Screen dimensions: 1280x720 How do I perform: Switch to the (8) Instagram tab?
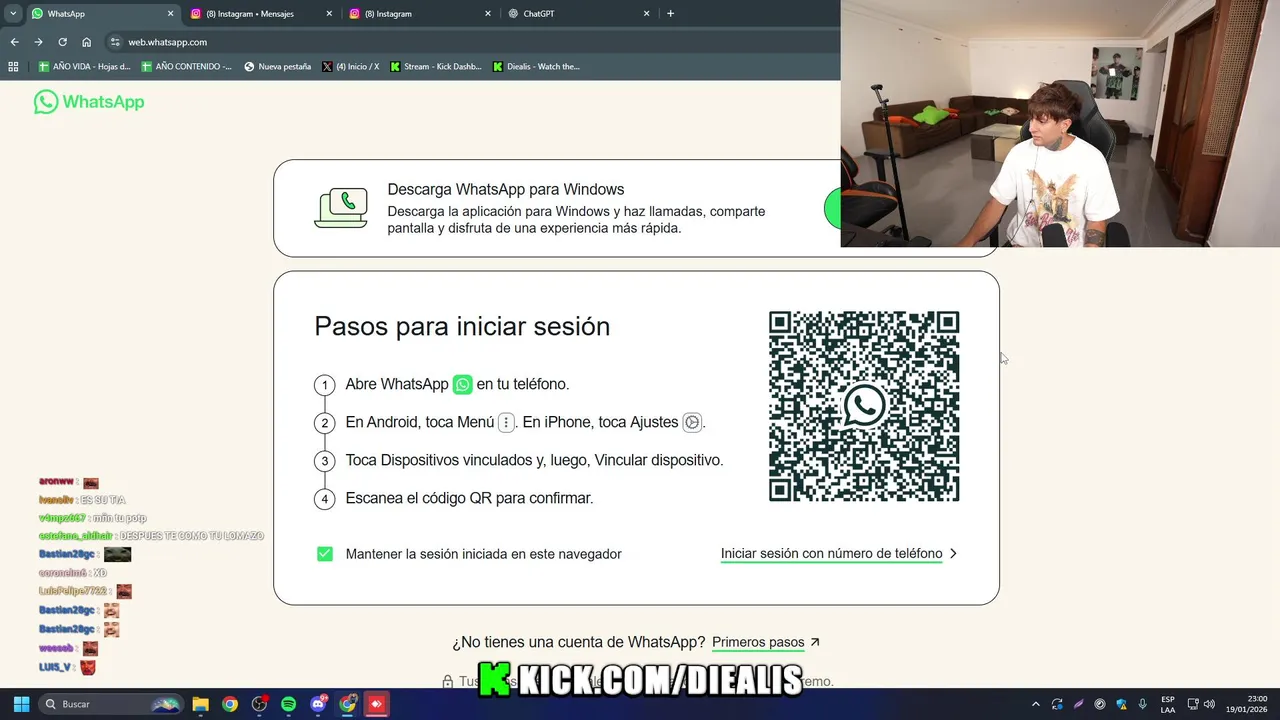421,14
